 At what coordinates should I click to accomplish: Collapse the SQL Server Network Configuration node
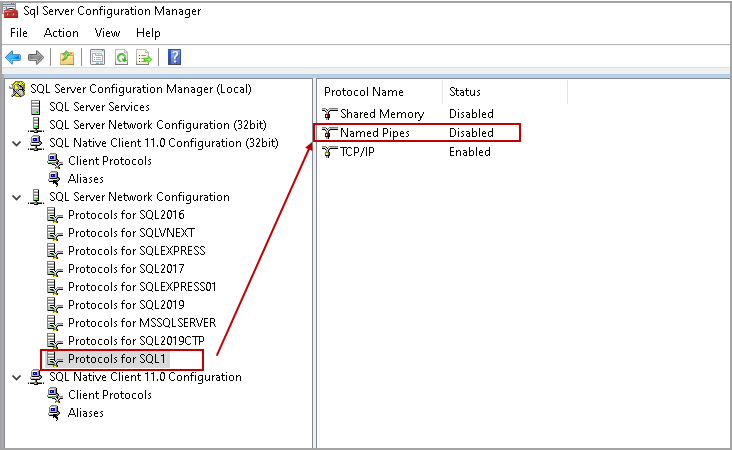click(15, 197)
